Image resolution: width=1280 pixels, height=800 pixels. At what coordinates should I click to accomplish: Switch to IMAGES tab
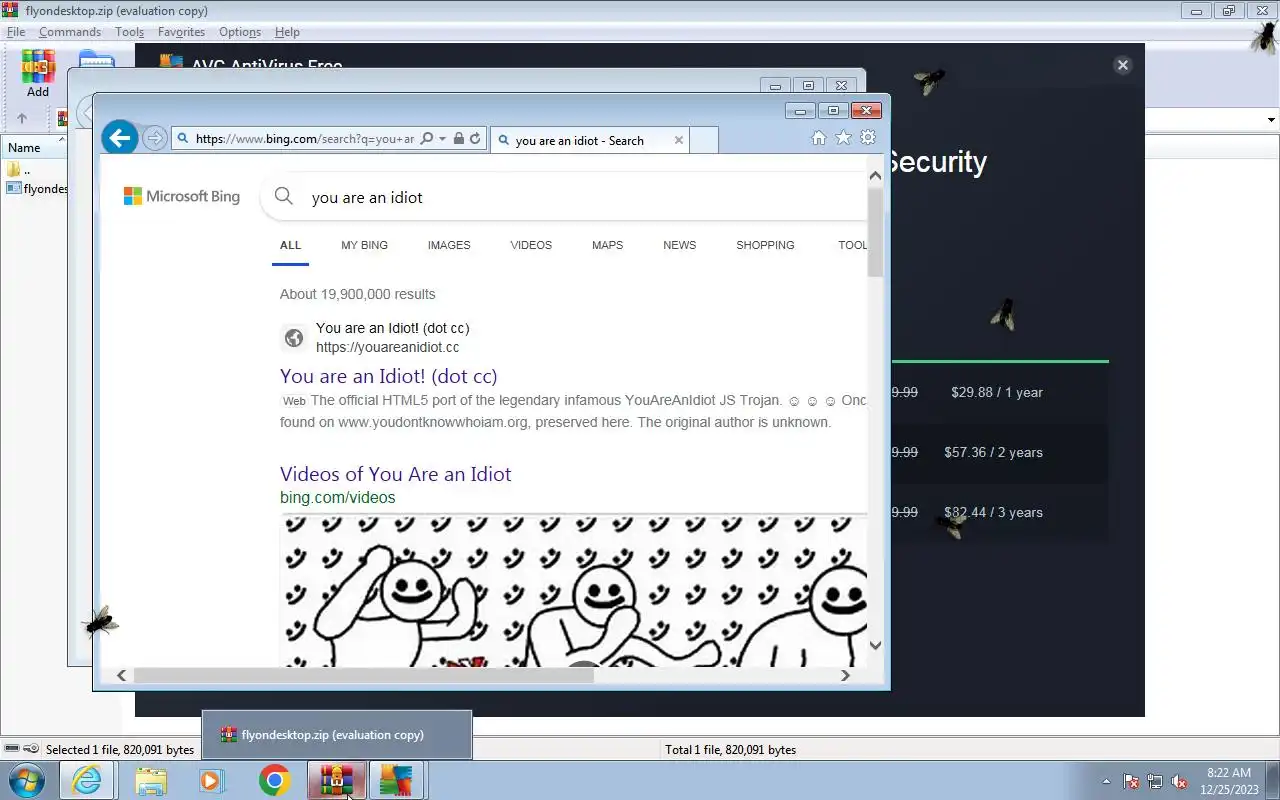(449, 245)
